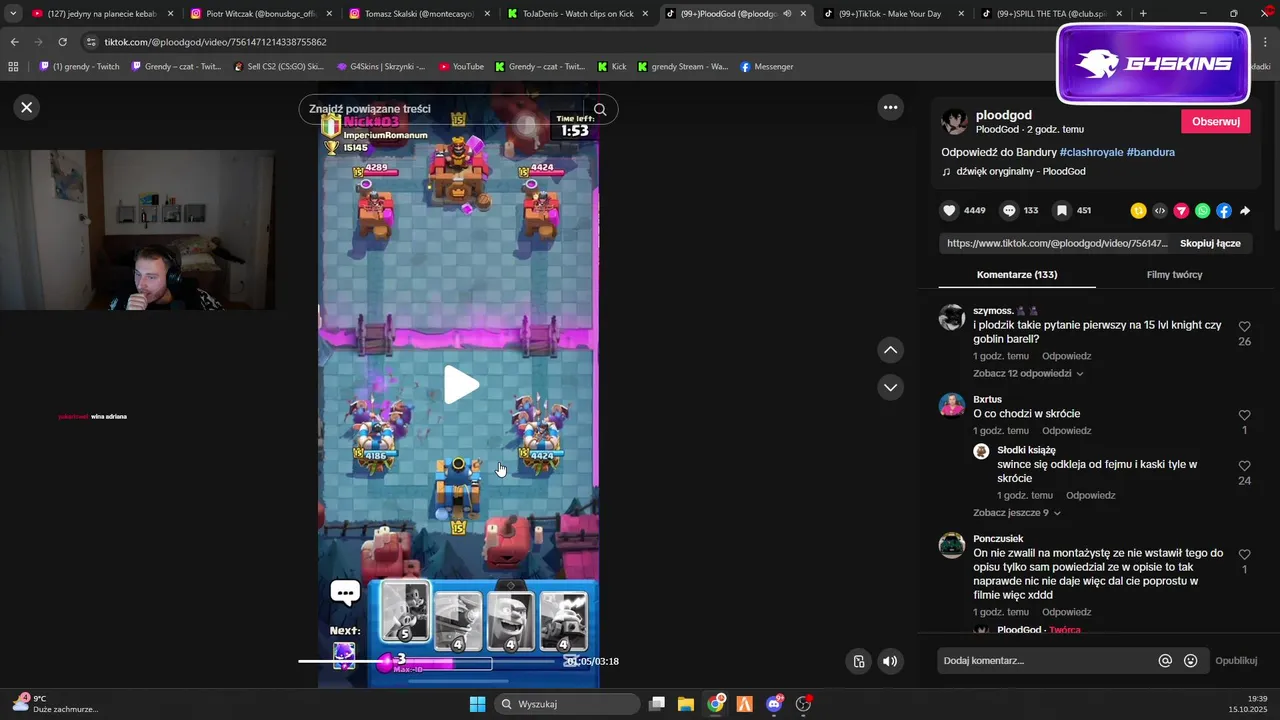Switch to SPILL THE TEA tab

[x=1050, y=14]
